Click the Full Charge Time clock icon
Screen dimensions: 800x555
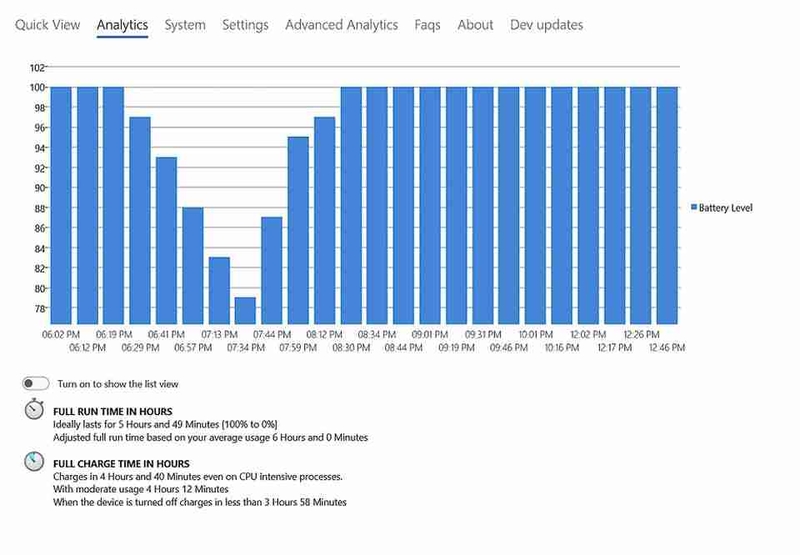pos(34,461)
